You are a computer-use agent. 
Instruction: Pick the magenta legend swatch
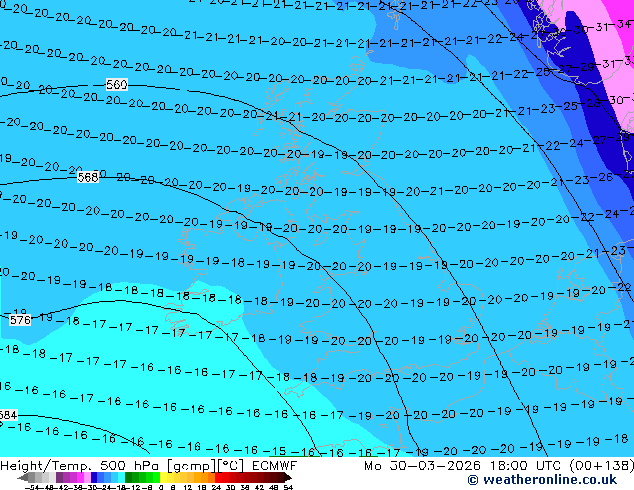pyautogui.click(x=80, y=478)
